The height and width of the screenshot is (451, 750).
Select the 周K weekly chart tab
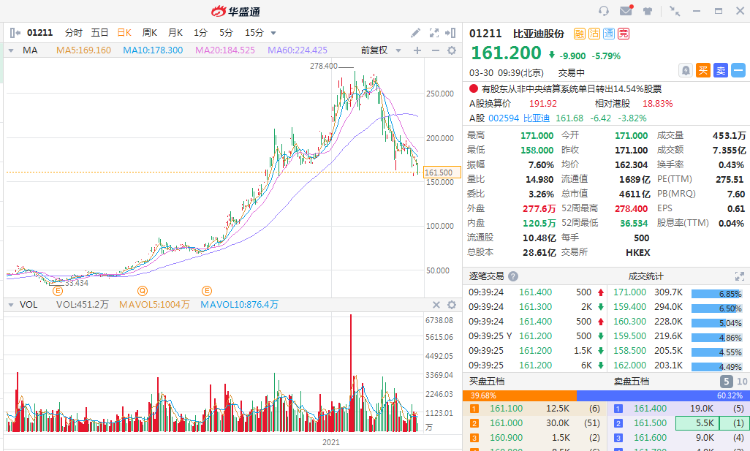point(150,33)
